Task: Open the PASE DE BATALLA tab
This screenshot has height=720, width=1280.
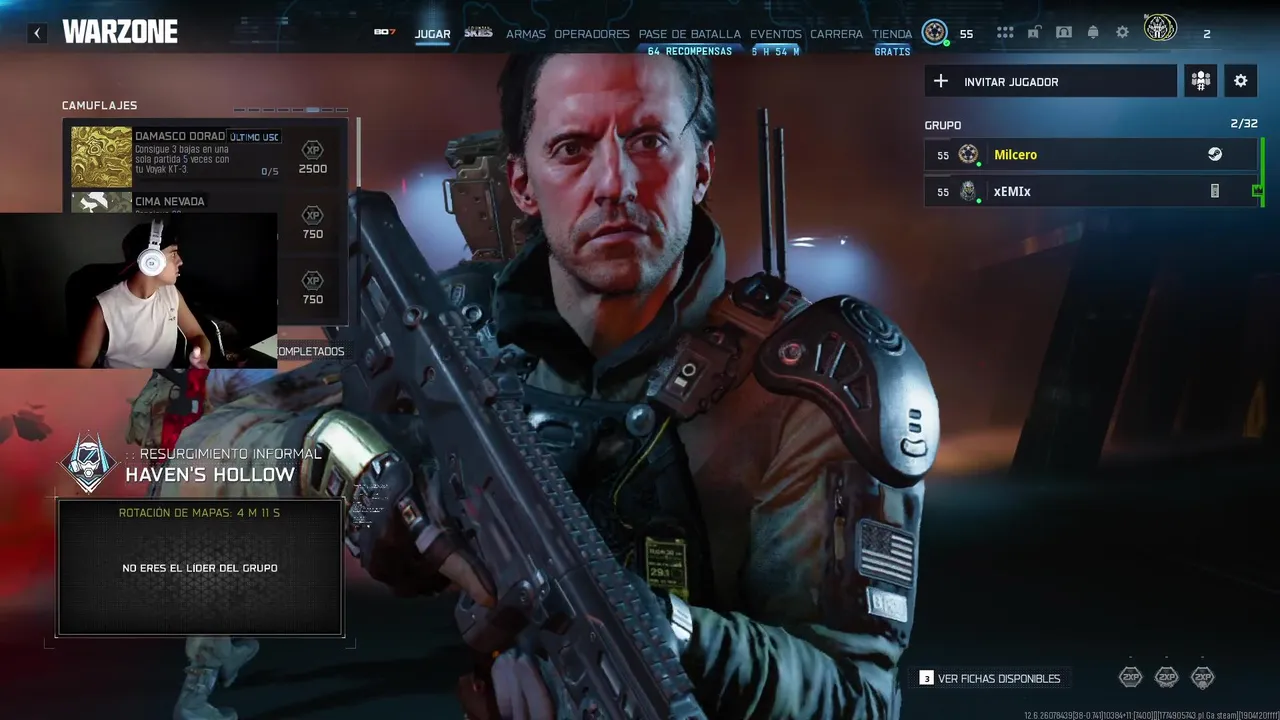Action: (689, 34)
